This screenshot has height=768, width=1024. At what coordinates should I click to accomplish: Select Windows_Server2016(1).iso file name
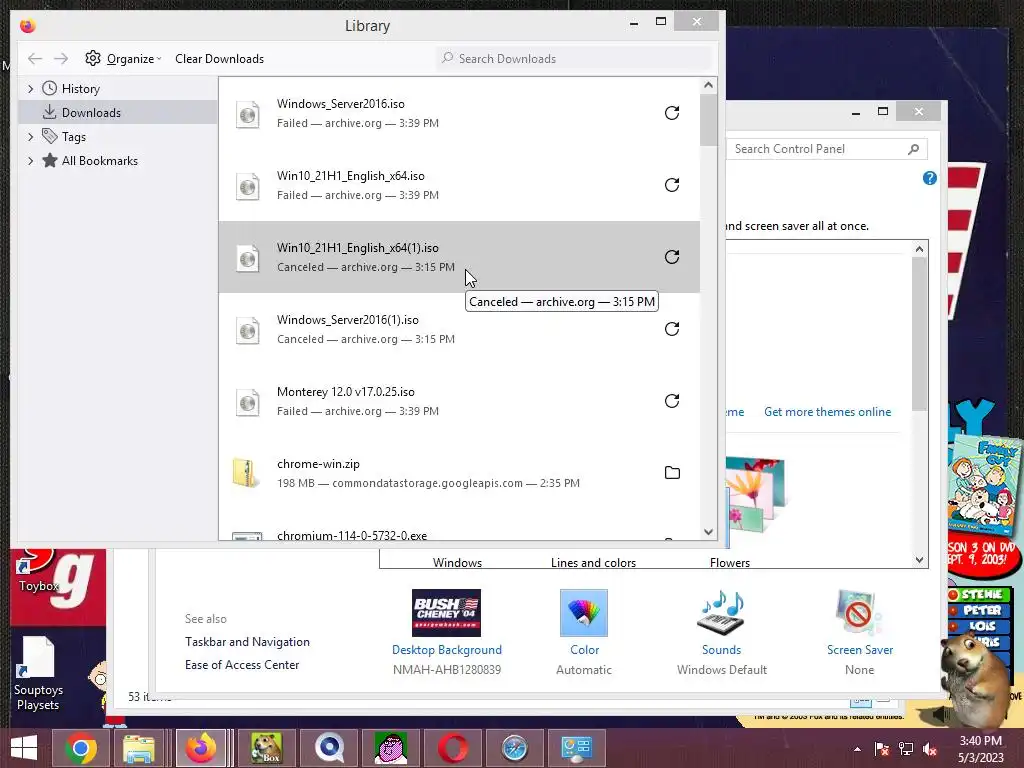(x=347, y=320)
